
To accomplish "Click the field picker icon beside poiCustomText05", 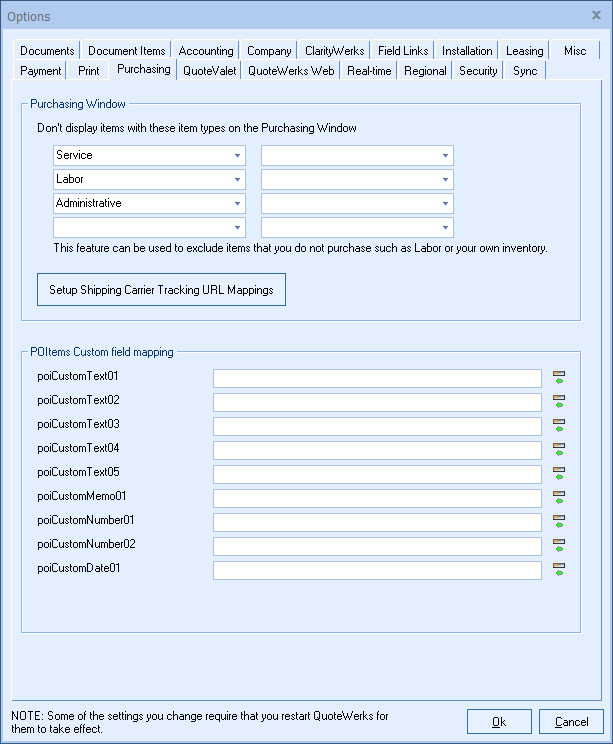I will pos(559,474).
